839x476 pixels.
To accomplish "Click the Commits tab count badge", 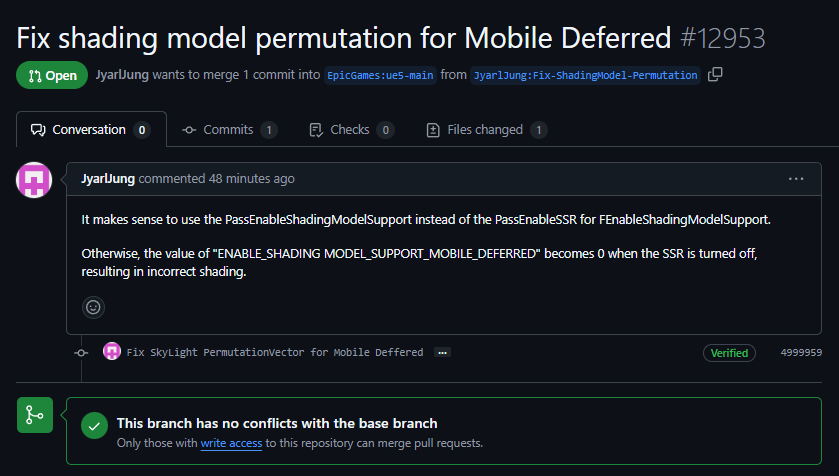I will (x=269, y=130).
